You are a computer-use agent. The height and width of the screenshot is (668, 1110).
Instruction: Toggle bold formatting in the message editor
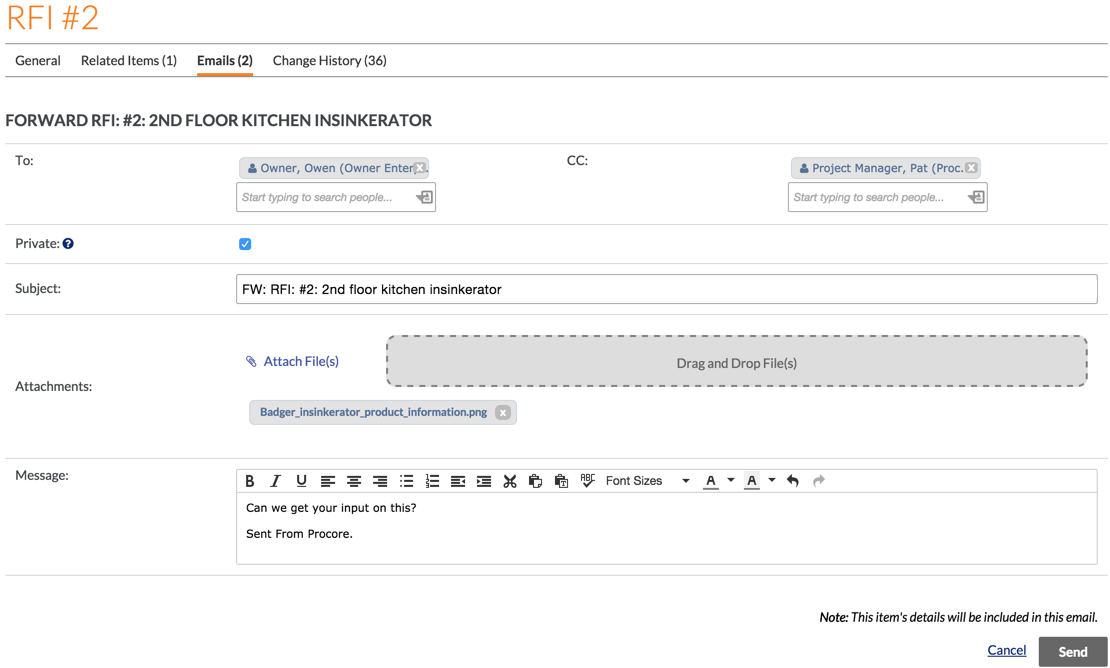click(x=250, y=481)
